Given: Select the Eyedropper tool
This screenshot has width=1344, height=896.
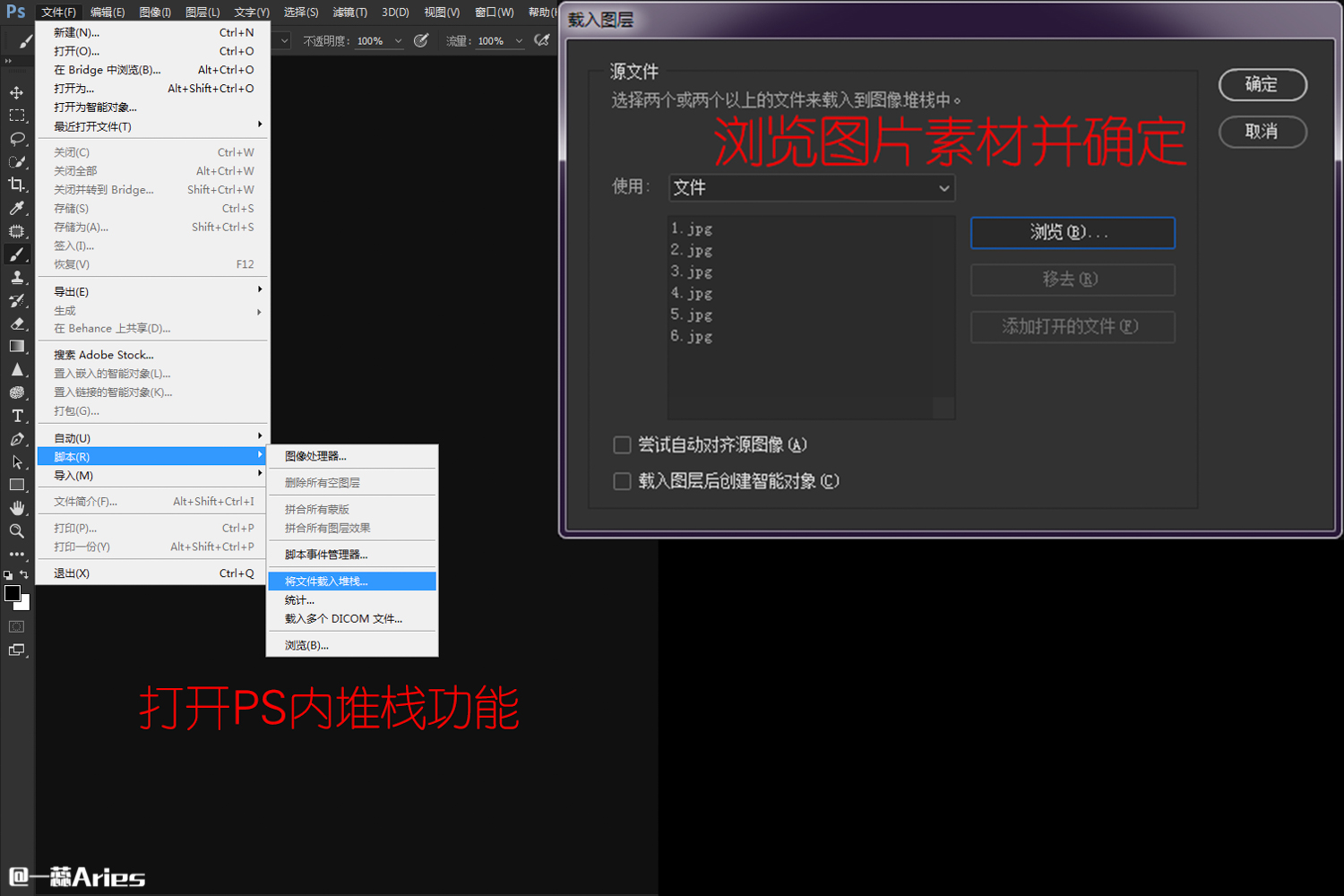Looking at the screenshot, I should 16,208.
